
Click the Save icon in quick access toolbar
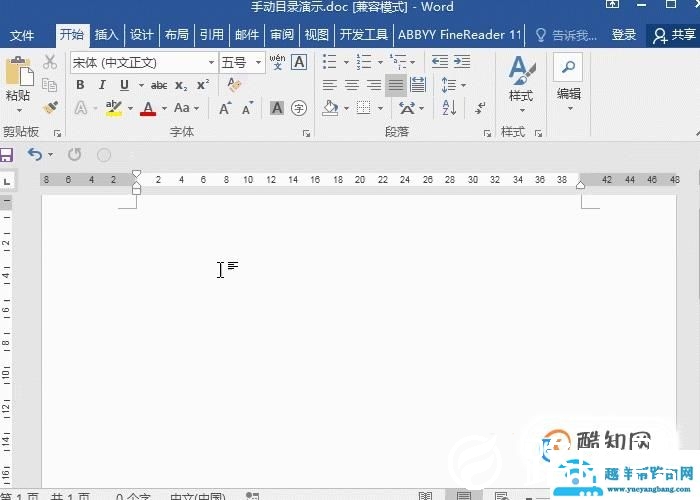click(6, 155)
